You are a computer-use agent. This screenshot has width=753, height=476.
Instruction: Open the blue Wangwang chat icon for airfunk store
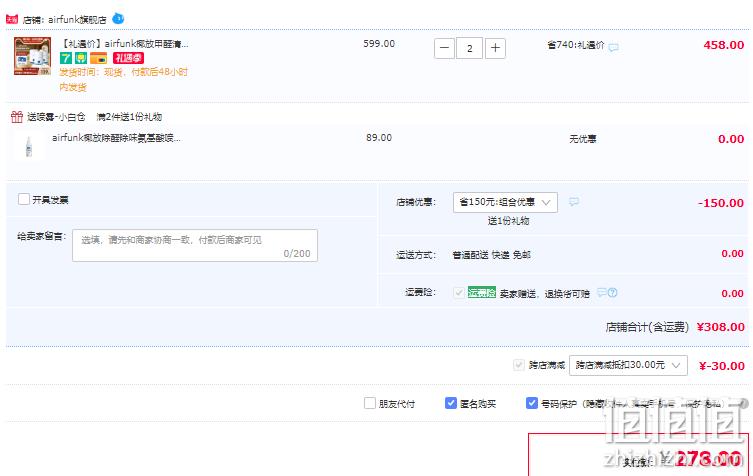pos(118,19)
